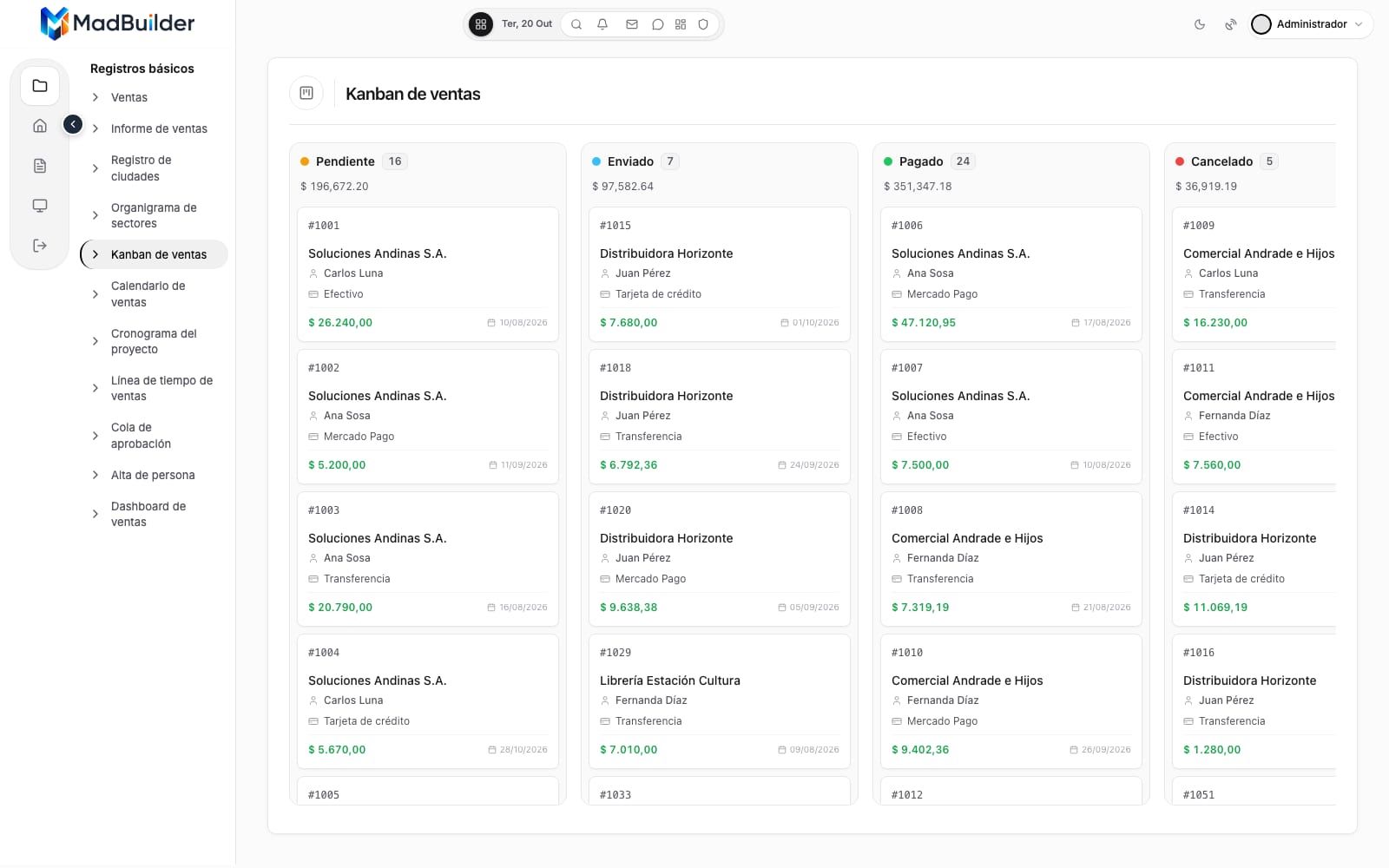This screenshot has width=1389, height=868.
Task: Open the Administrador user dropdown
Action: [1311, 24]
